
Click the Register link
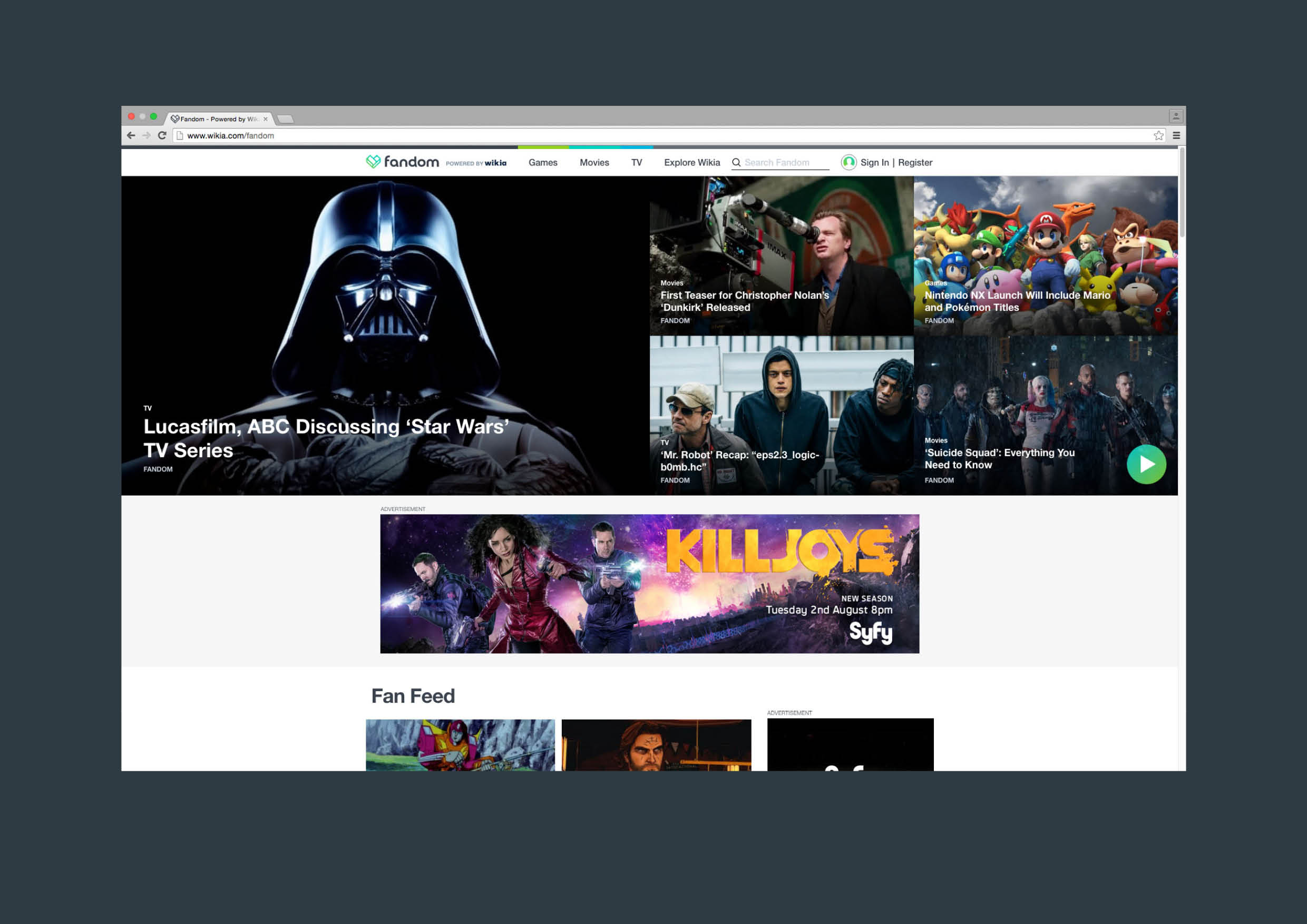(915, 163)
